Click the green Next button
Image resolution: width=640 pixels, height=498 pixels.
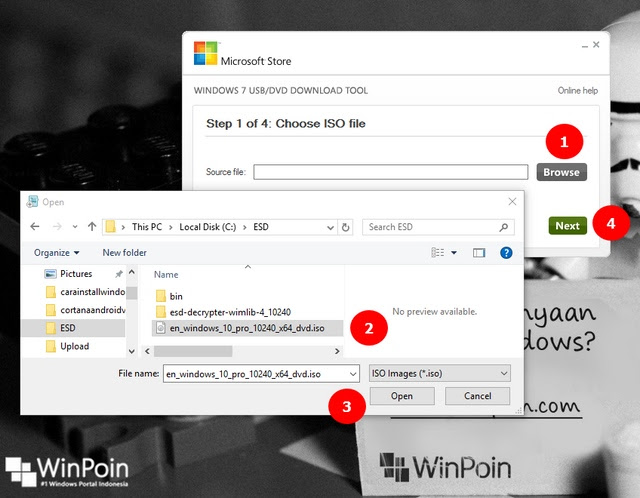click(567, 226)
